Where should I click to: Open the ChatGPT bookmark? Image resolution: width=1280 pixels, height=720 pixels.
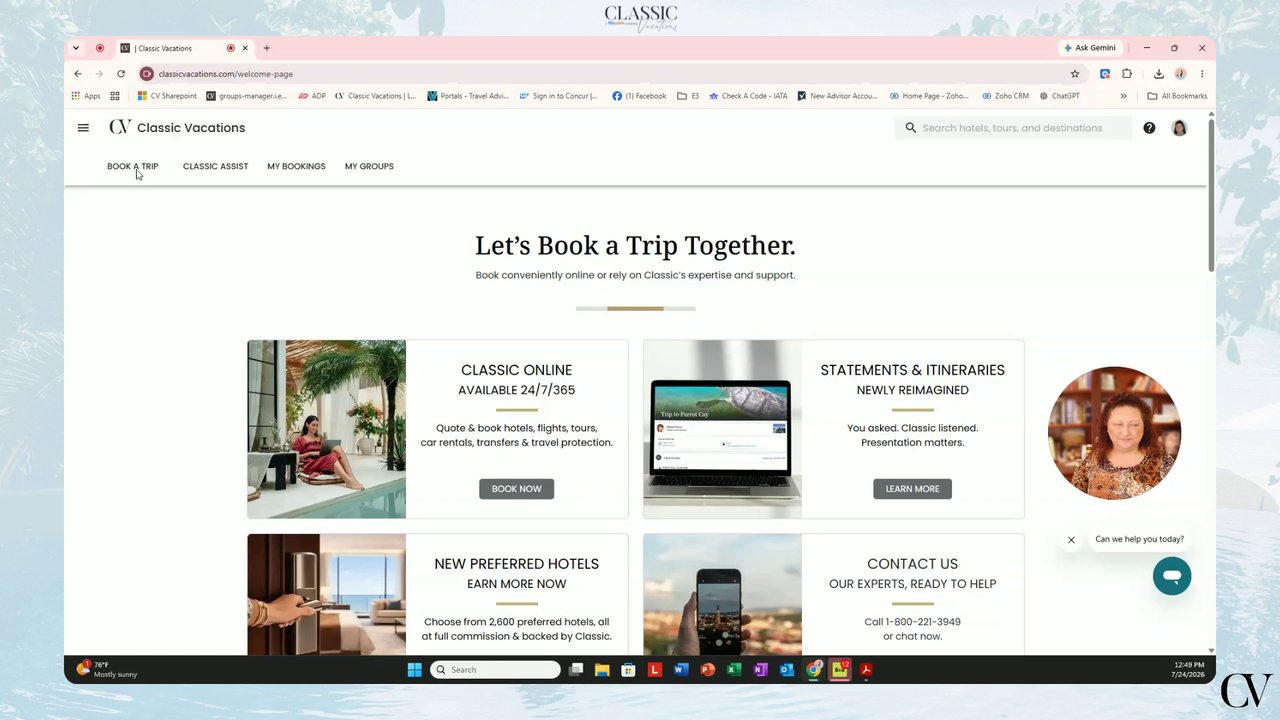(x=1060, y=96)
